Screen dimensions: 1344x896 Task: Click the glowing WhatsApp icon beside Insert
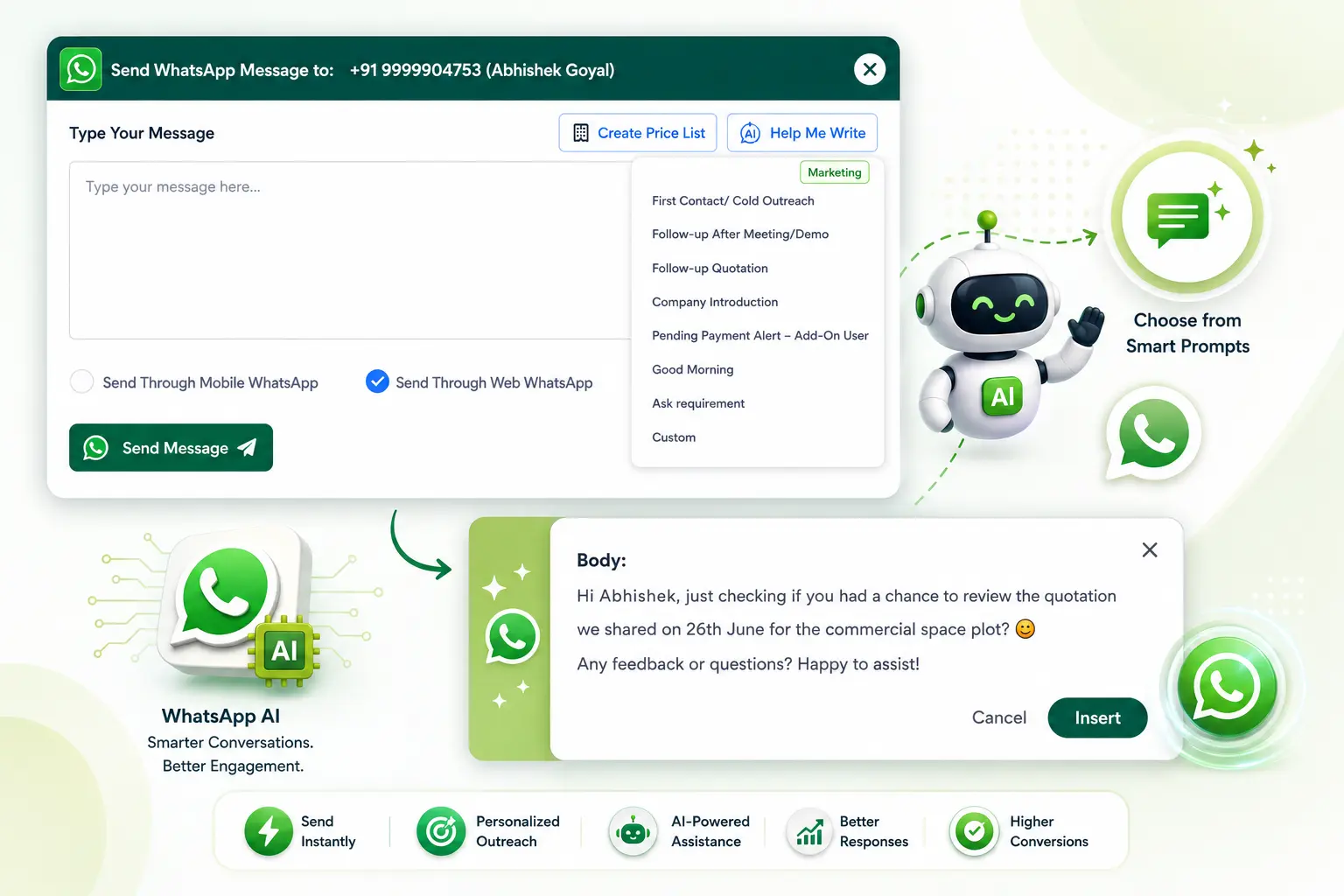click(1227, 688)
